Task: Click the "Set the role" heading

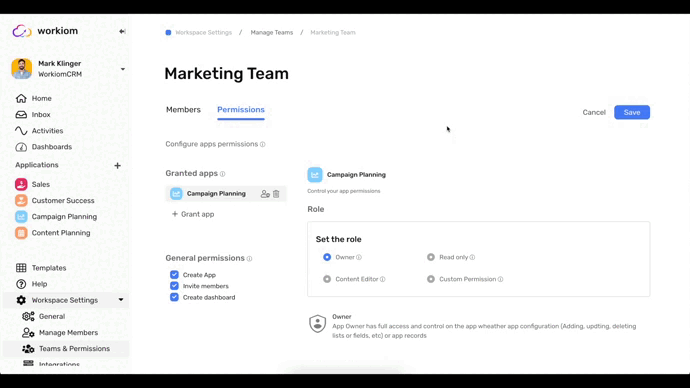Action: click(338, 239)
